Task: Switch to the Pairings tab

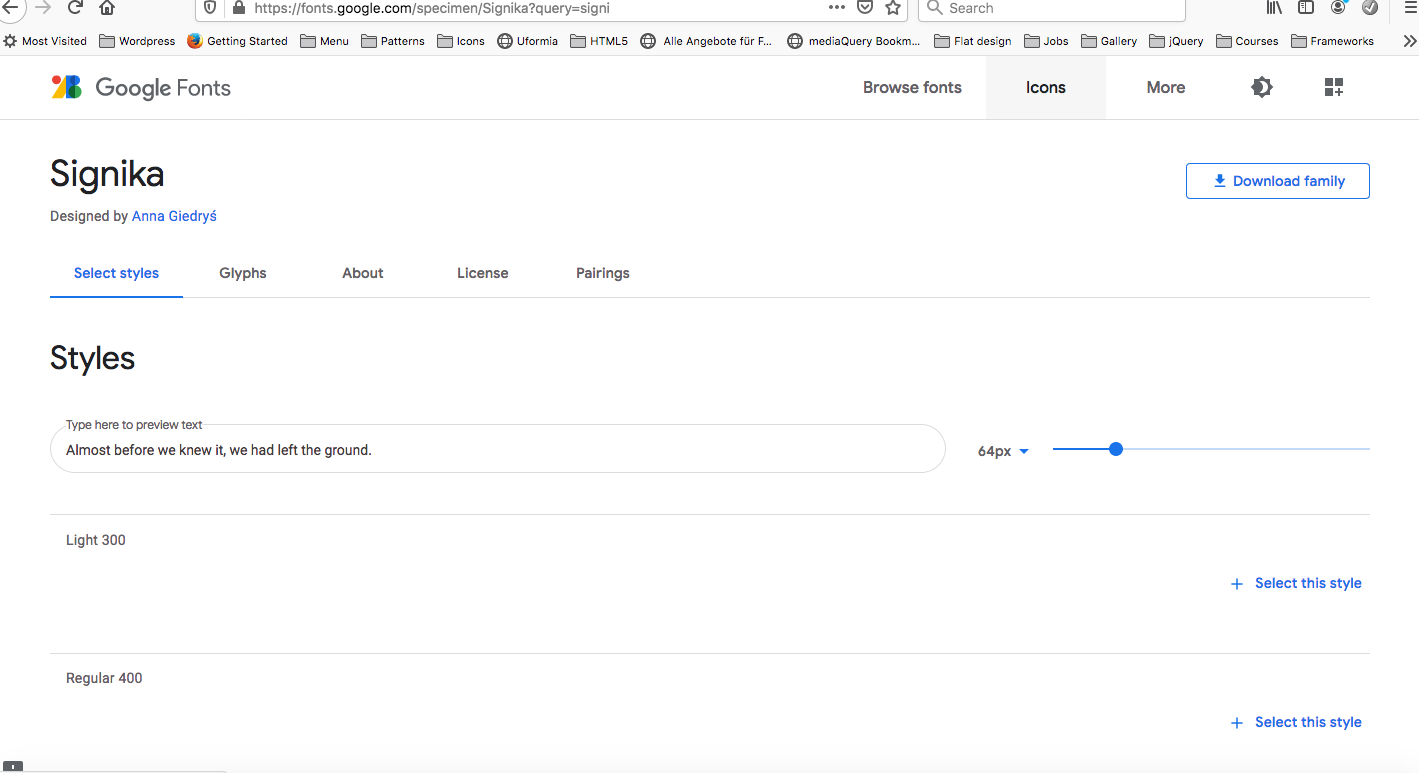Action: click(603, 273)
